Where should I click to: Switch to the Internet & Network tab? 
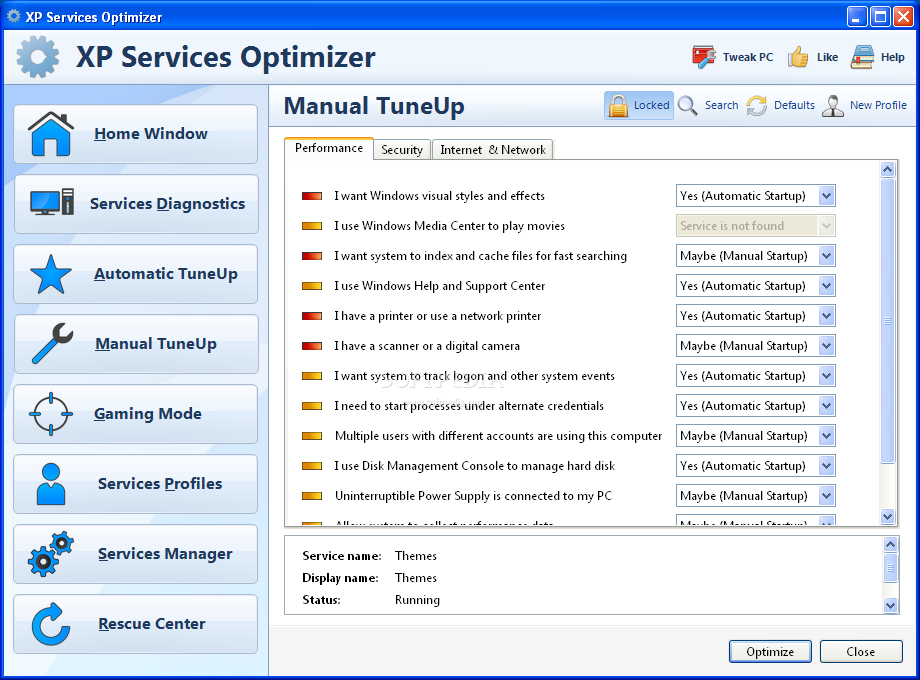(x=493, y=150)
